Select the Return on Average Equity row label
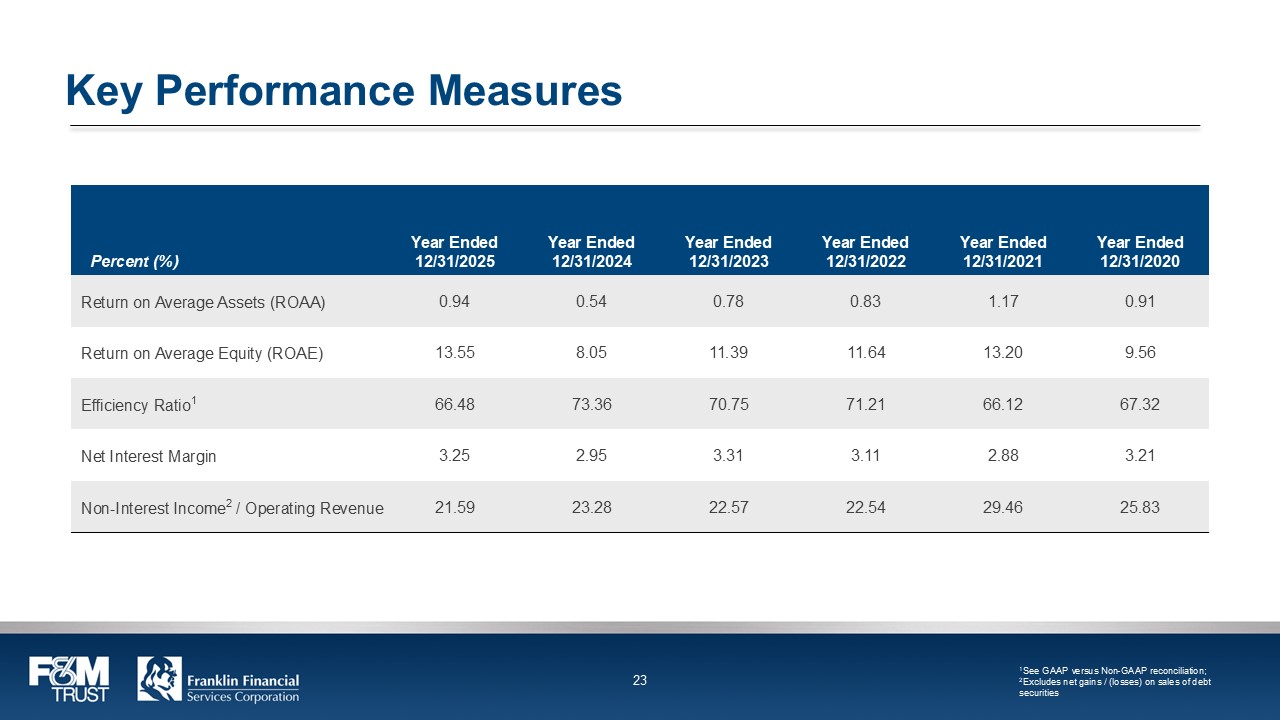Screen dimensions: 1280x720 pyautogui.click(x=202, y=353)
